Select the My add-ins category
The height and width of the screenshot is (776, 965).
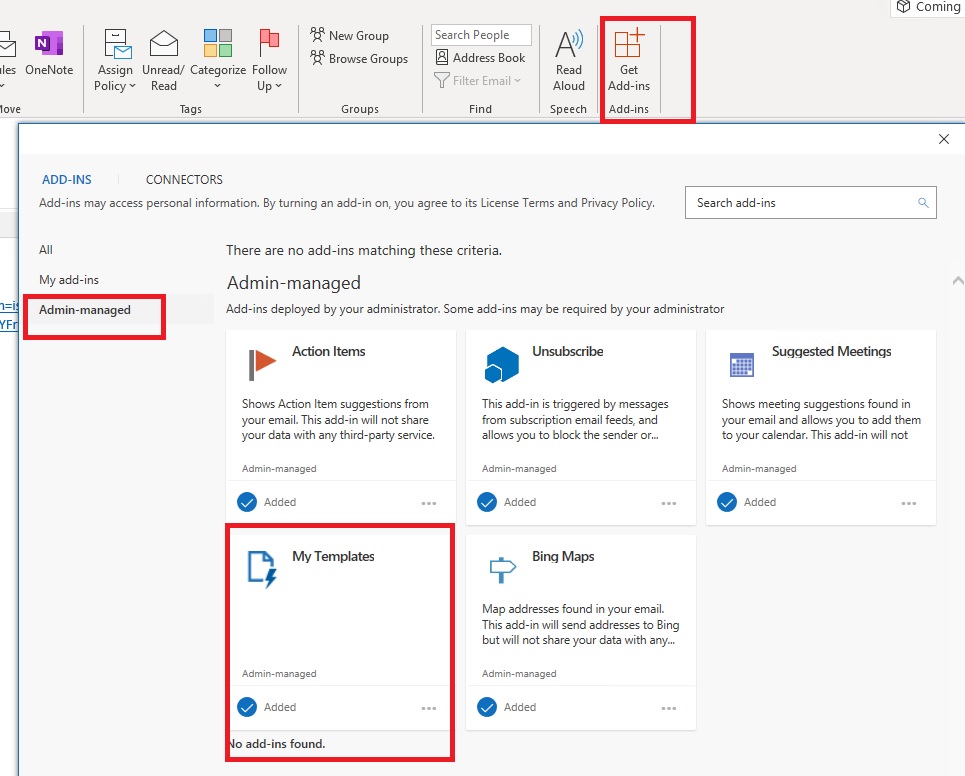point(69,280)
